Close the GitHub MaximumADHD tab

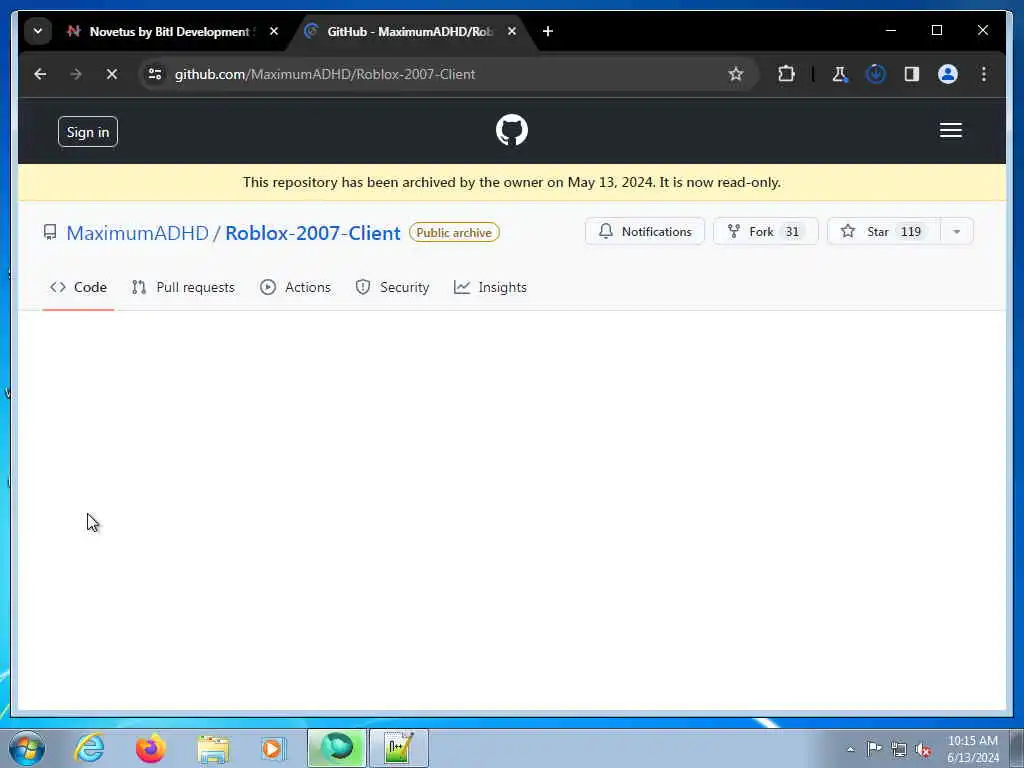(512, 31)
